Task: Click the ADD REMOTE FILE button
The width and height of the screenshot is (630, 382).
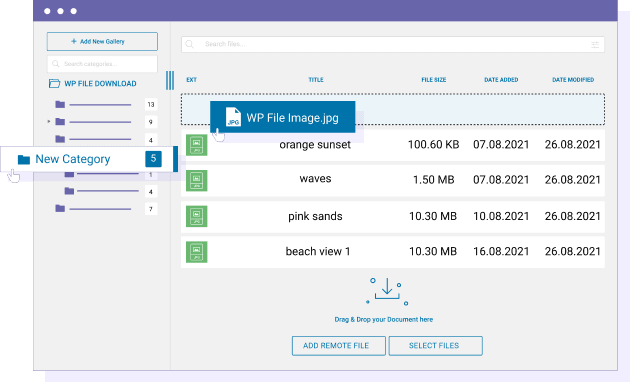Action: tap(339, 346)
